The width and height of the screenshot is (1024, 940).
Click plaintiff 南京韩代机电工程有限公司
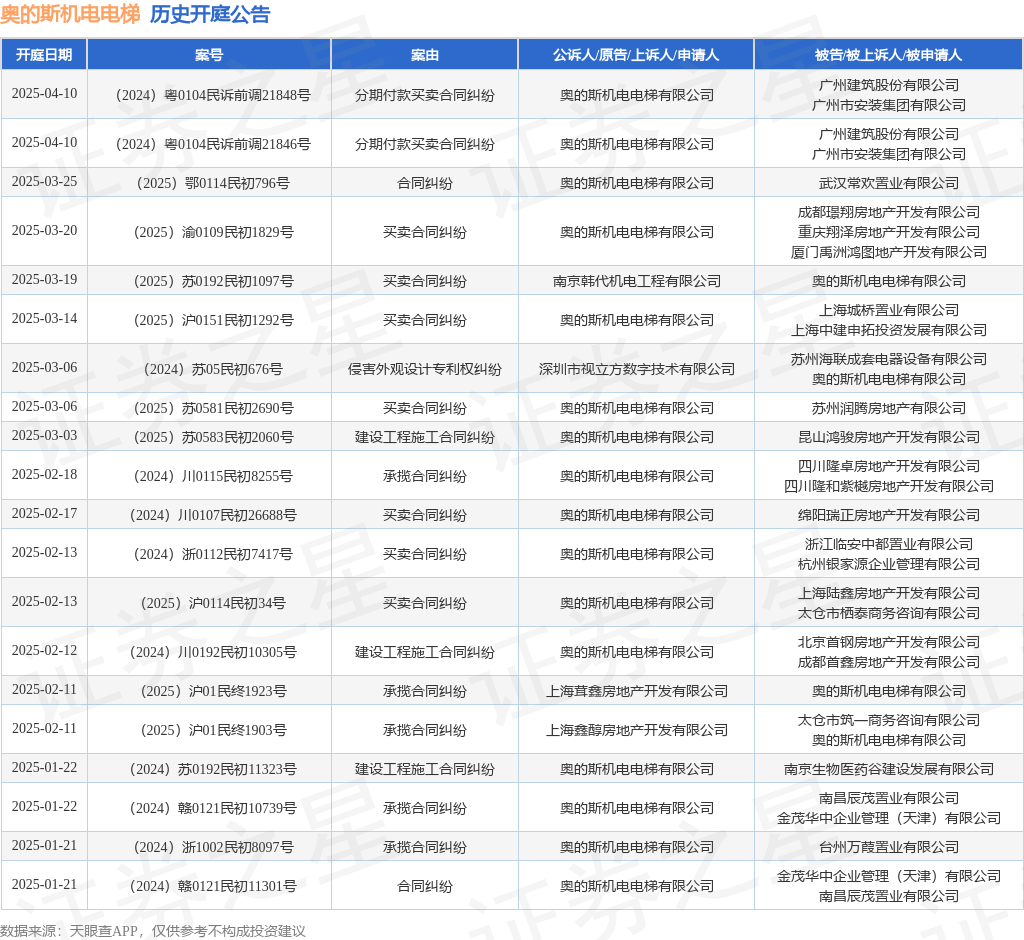(x=637, y=282)
